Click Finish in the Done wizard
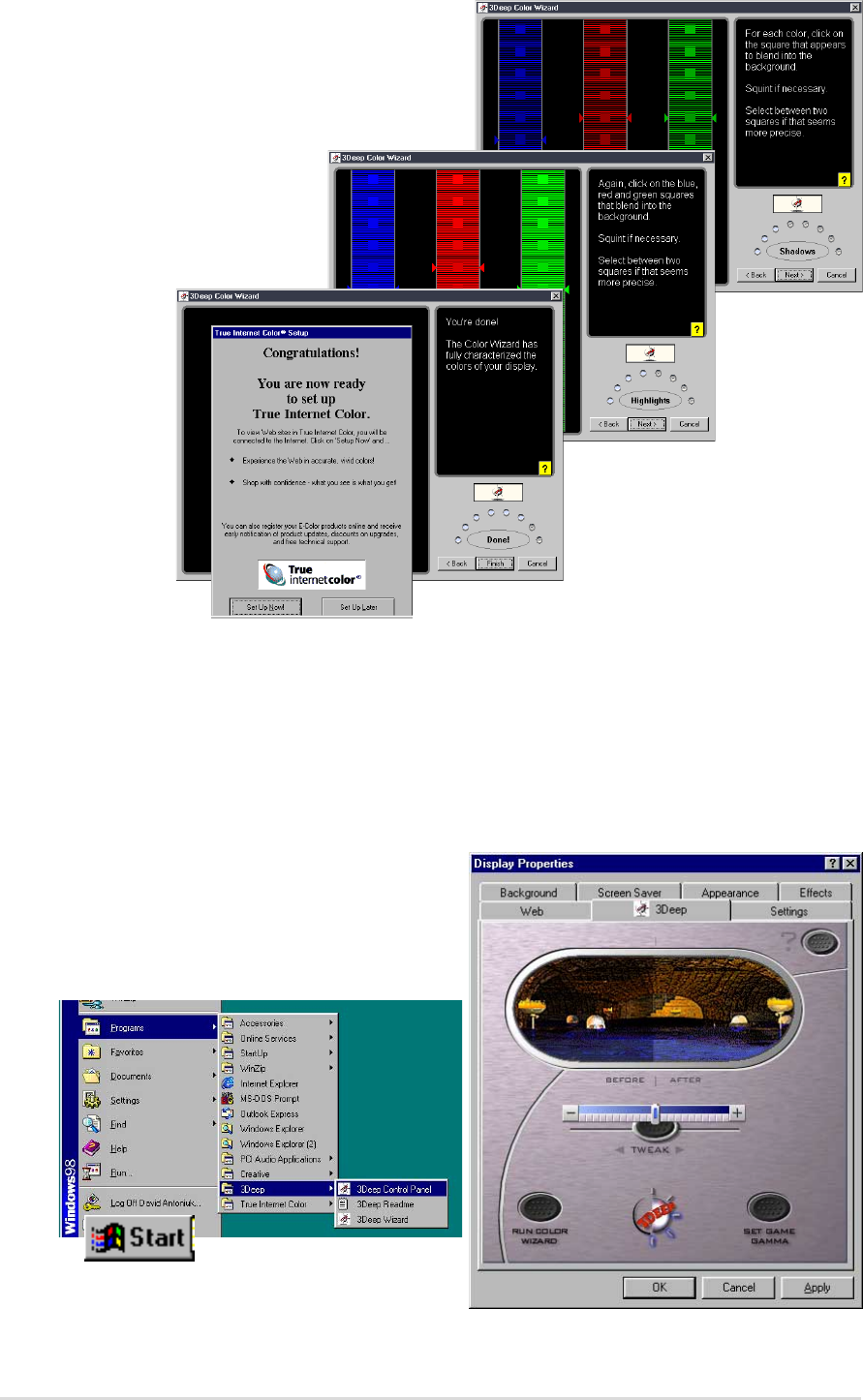This screenshot has width=863, height=1400. [495, 563]
